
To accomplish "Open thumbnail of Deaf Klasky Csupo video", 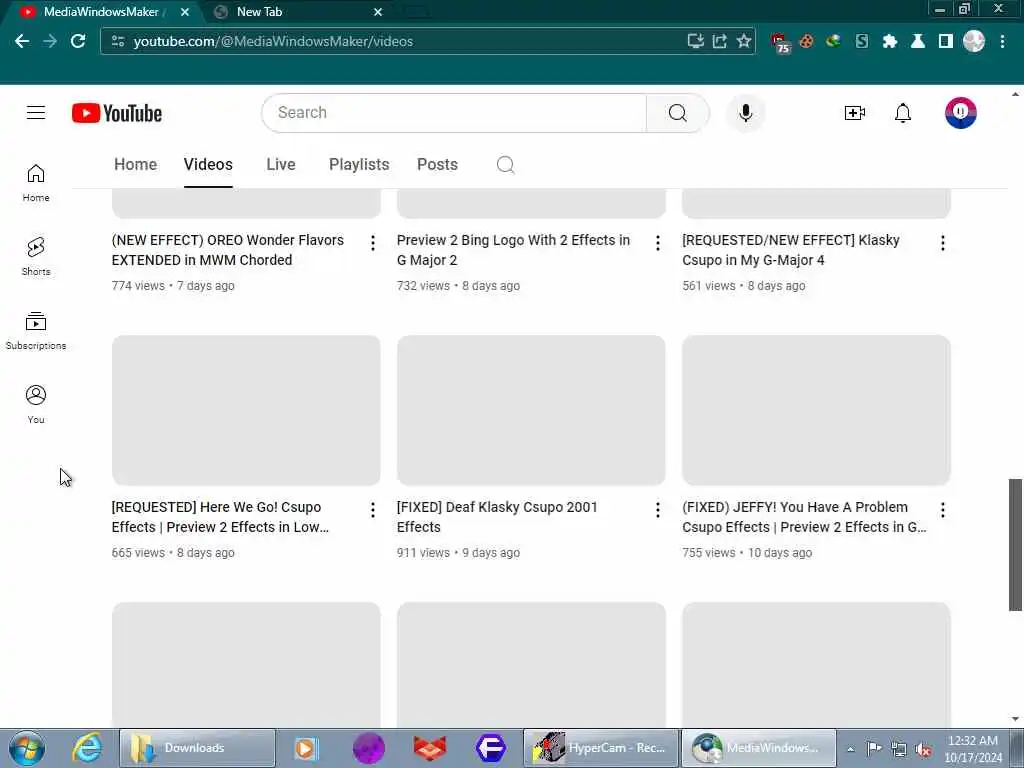I will click(531, 410).
